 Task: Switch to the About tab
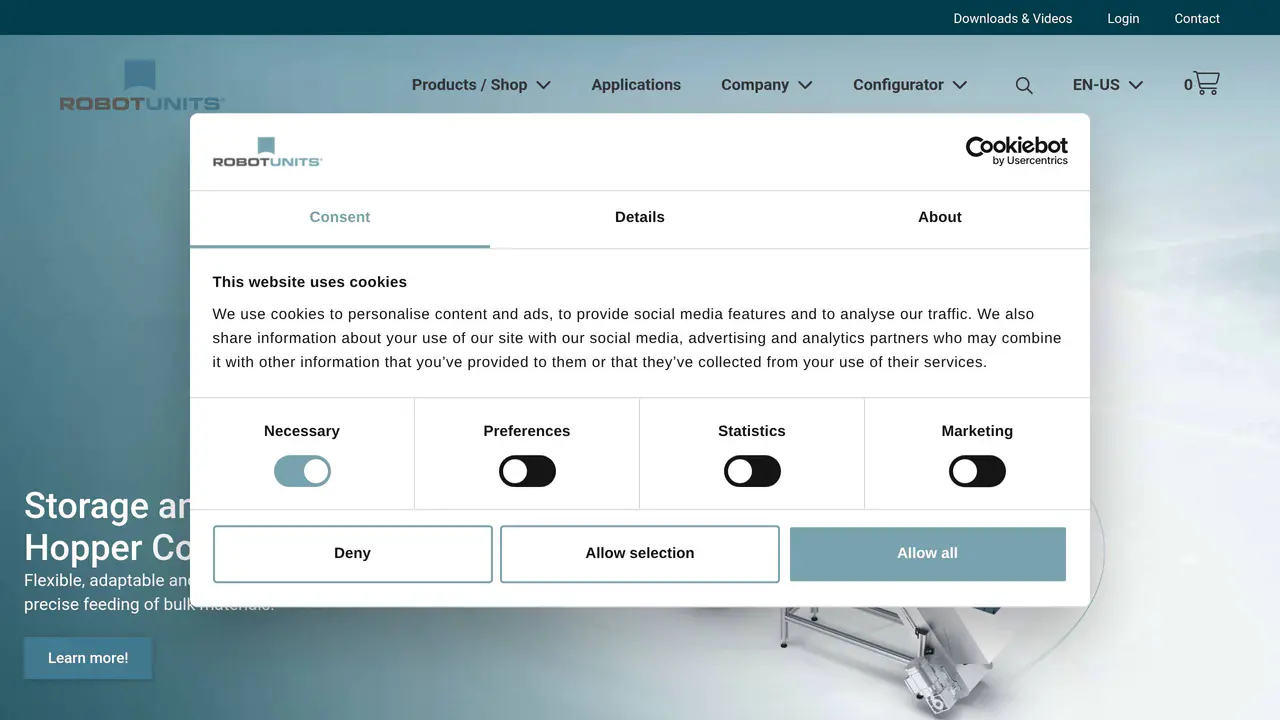940,217
